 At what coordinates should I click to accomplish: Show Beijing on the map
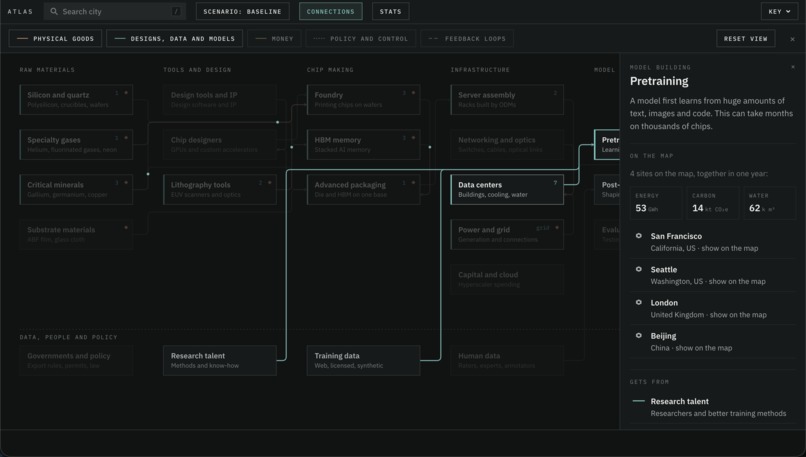[712, 341]
